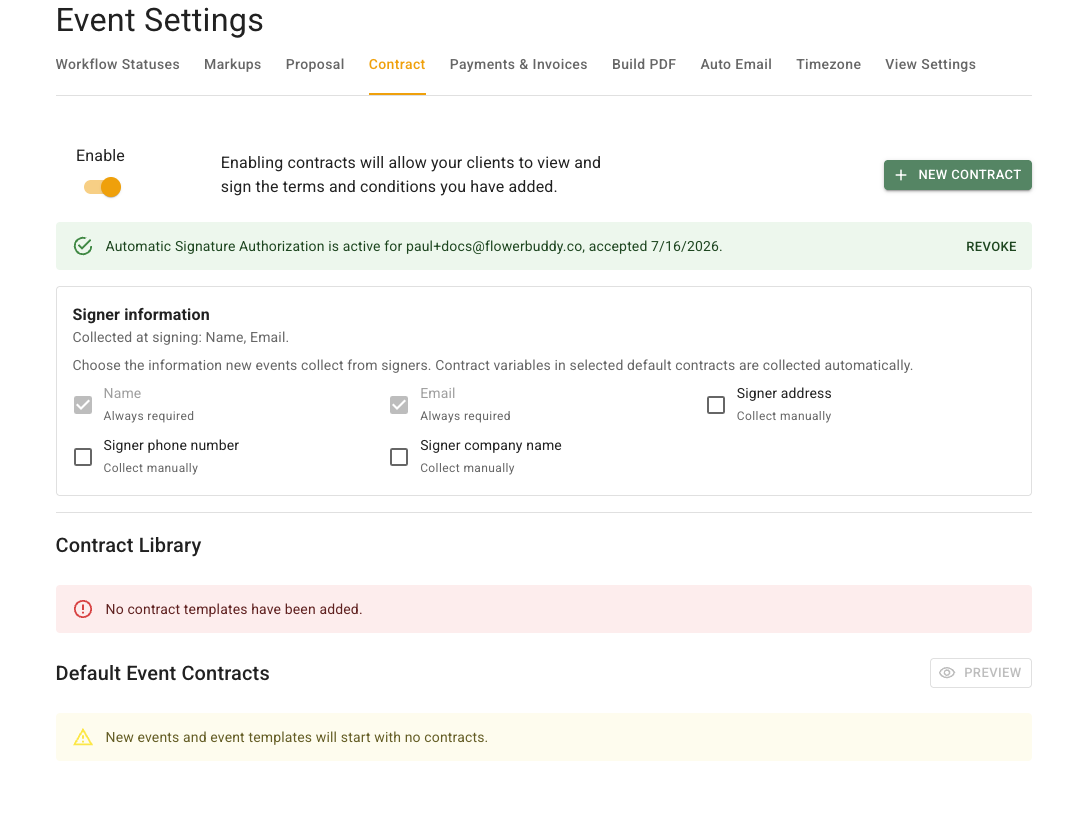Open the Proposal tab
This screenshot has height=817, width=1088.
(315, 65)
